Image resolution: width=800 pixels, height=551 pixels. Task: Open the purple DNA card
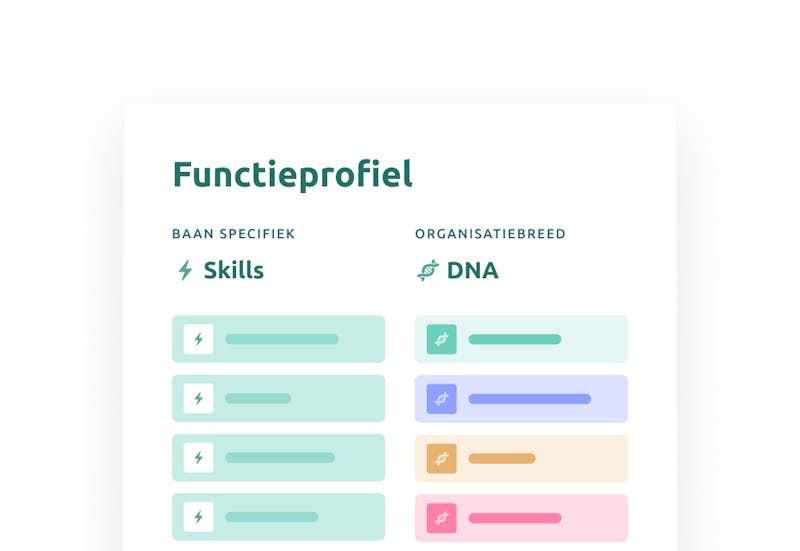(x=521, y=398)
